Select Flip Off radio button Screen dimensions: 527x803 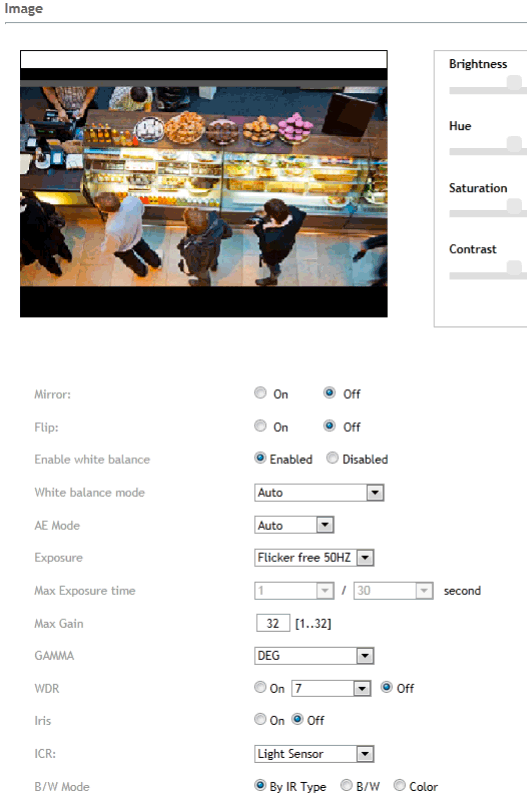(x=329, y=426)
